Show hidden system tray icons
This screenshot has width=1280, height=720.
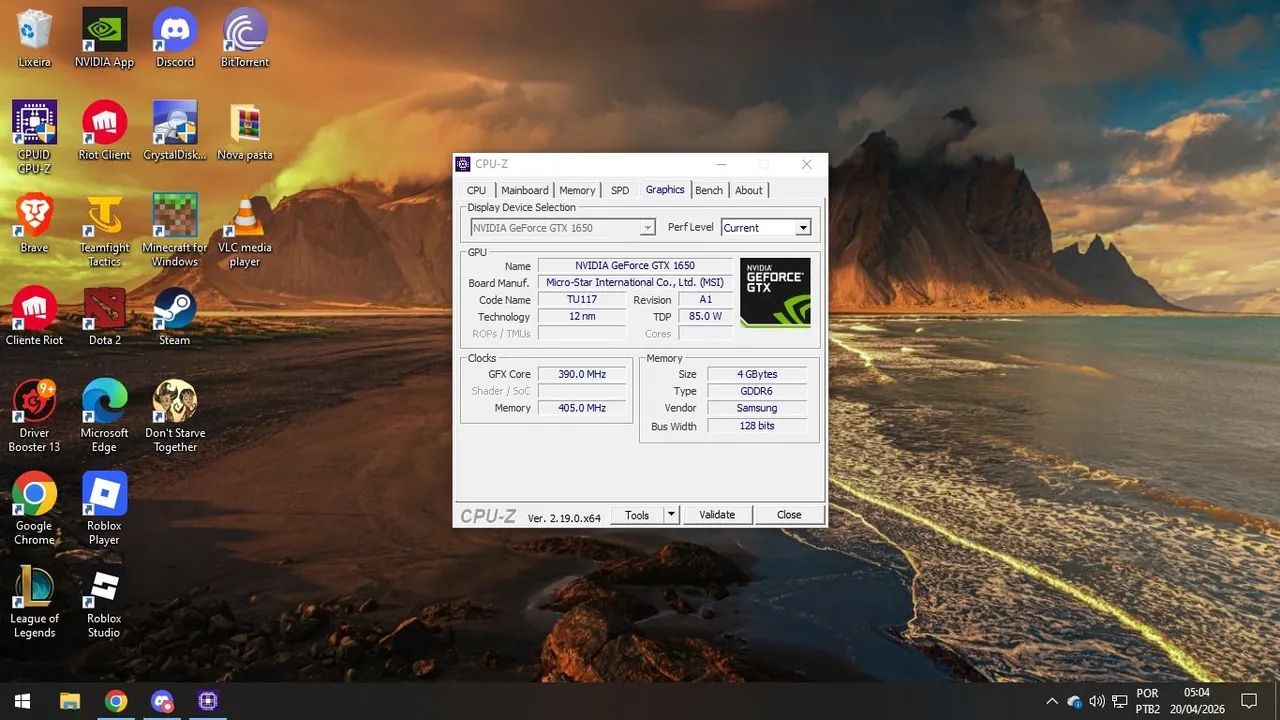tap(1051, 701)
